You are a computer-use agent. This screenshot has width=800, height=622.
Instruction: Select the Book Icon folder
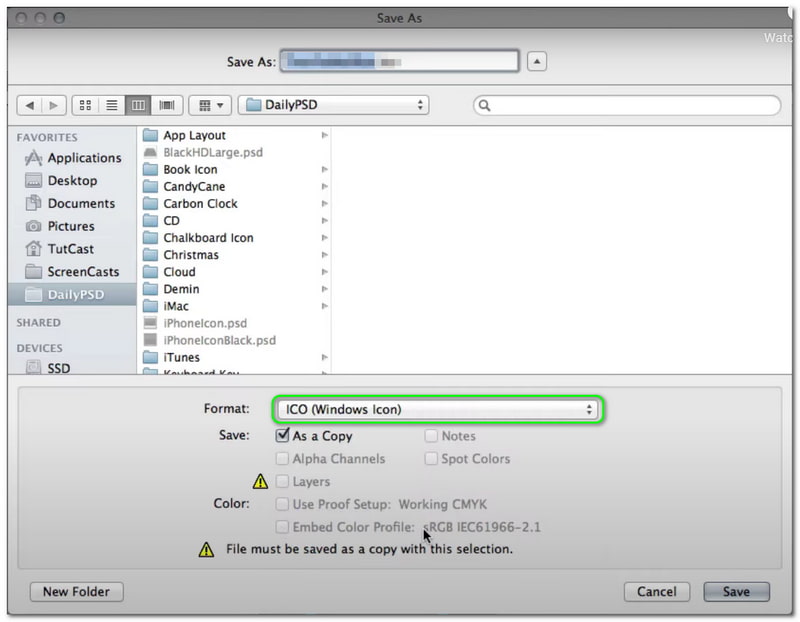235,169
